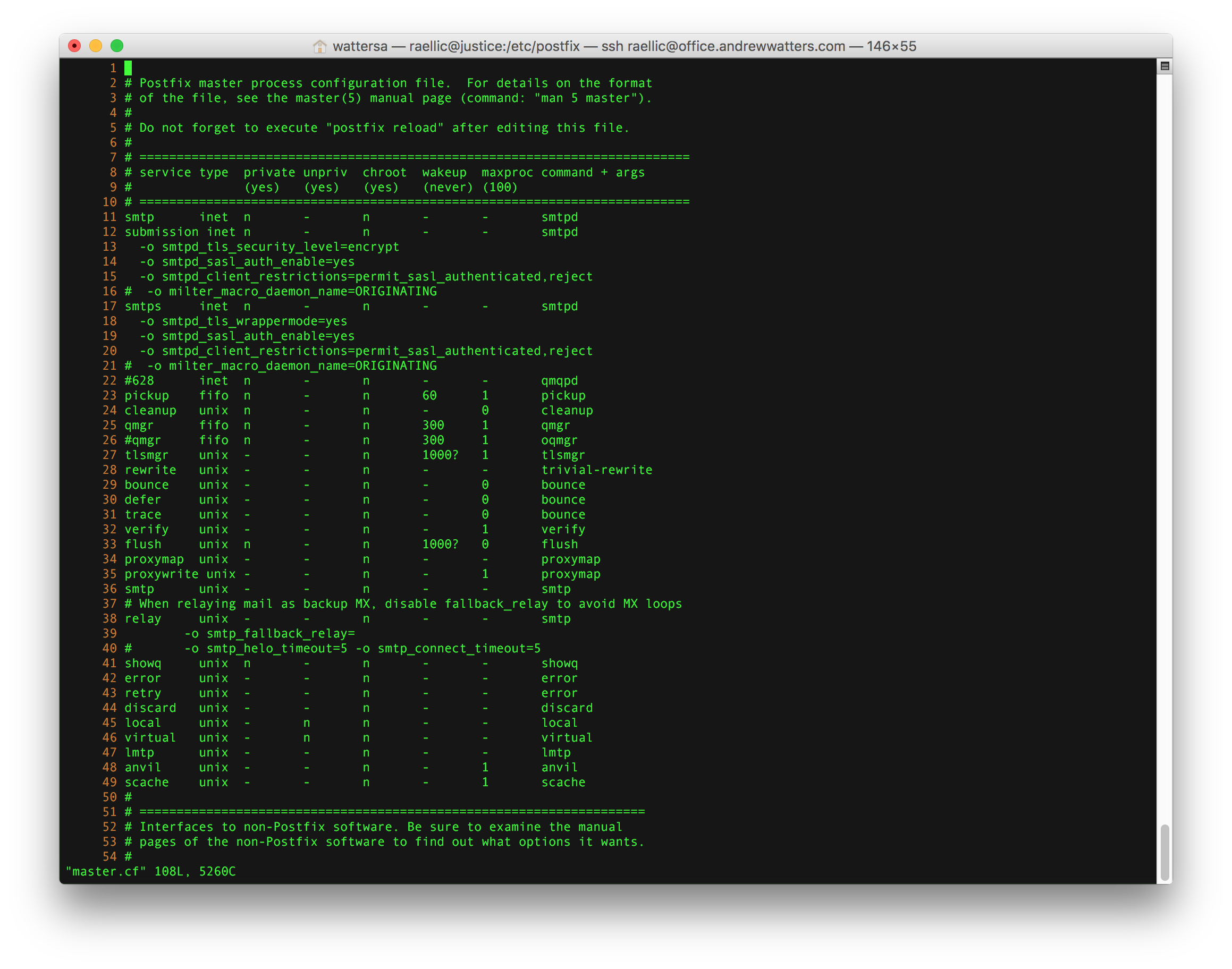1232x969 pixels.
Task: Click the wakeup value "60" on pickup line
Action: (x=429, y=395)
